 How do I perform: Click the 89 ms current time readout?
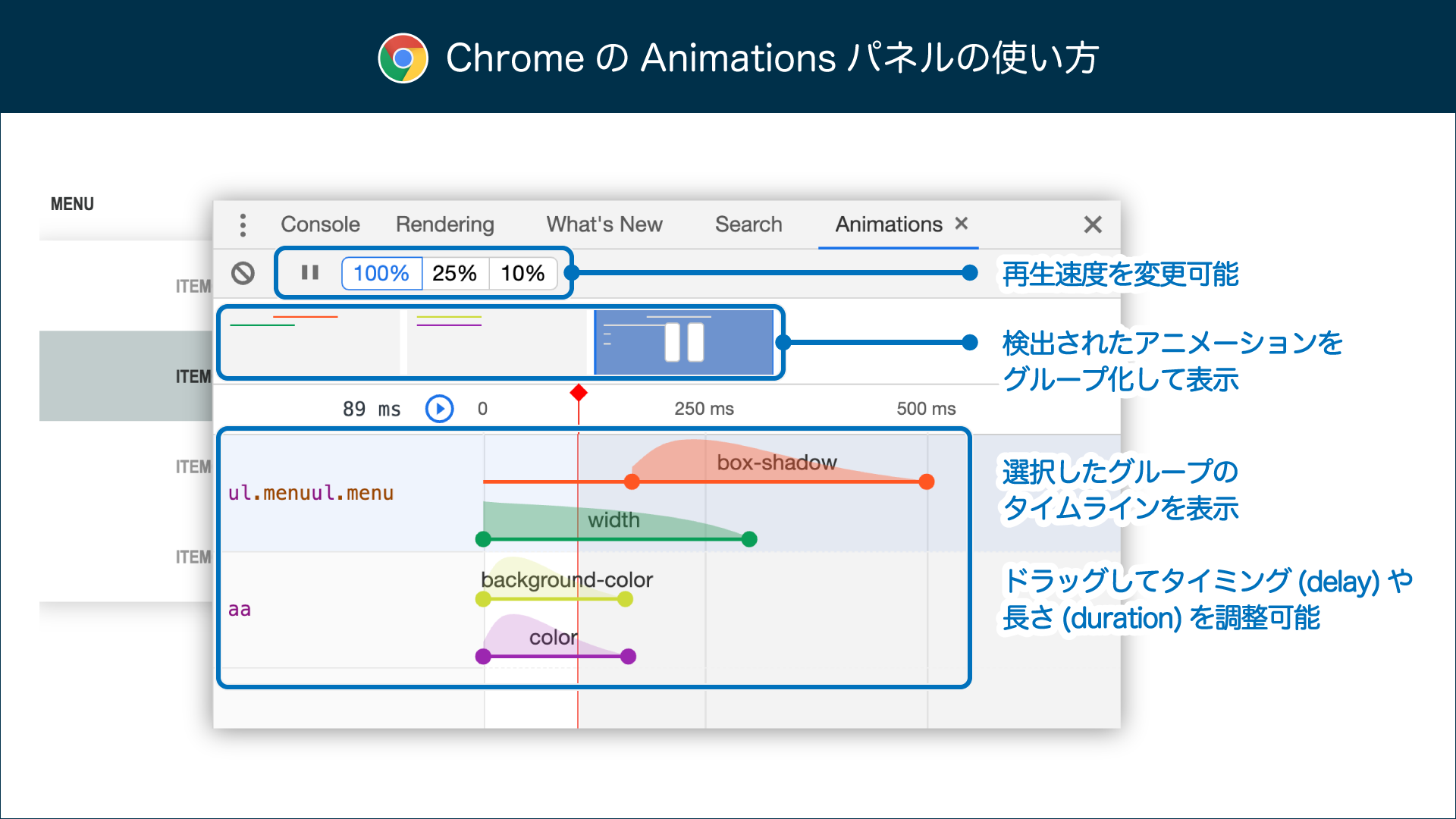[372, 409]
